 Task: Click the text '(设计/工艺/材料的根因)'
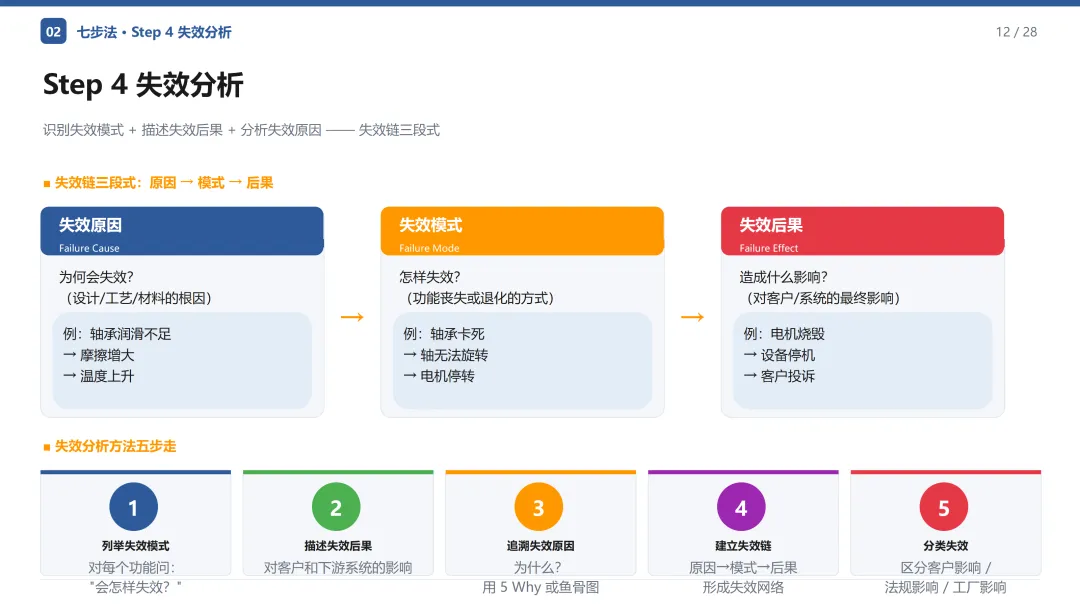pyautogui.click(x=138, y=298)
